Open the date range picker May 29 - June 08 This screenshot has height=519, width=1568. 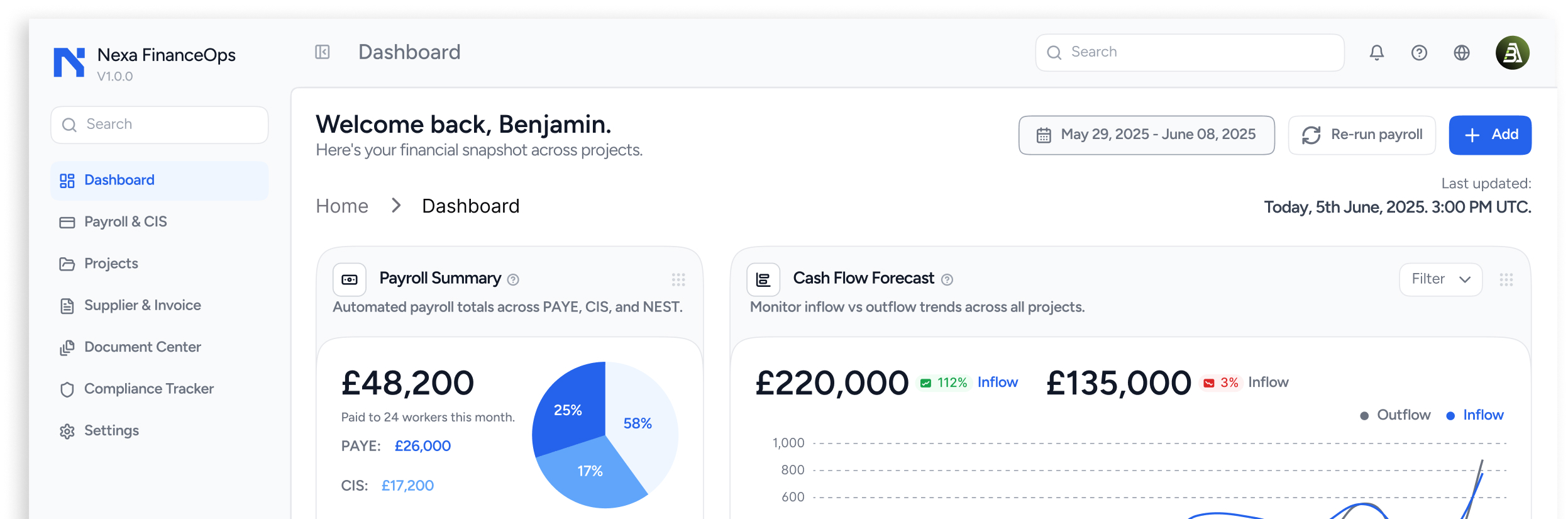pyautogui.click(x=1146, y=135)
